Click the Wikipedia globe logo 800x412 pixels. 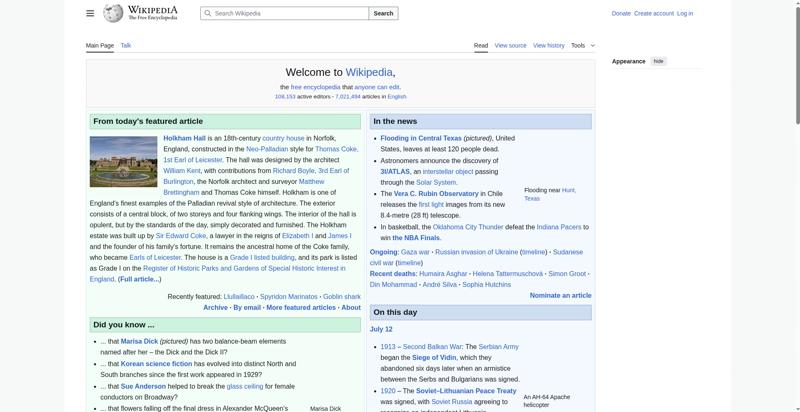(x=113, y=13)
